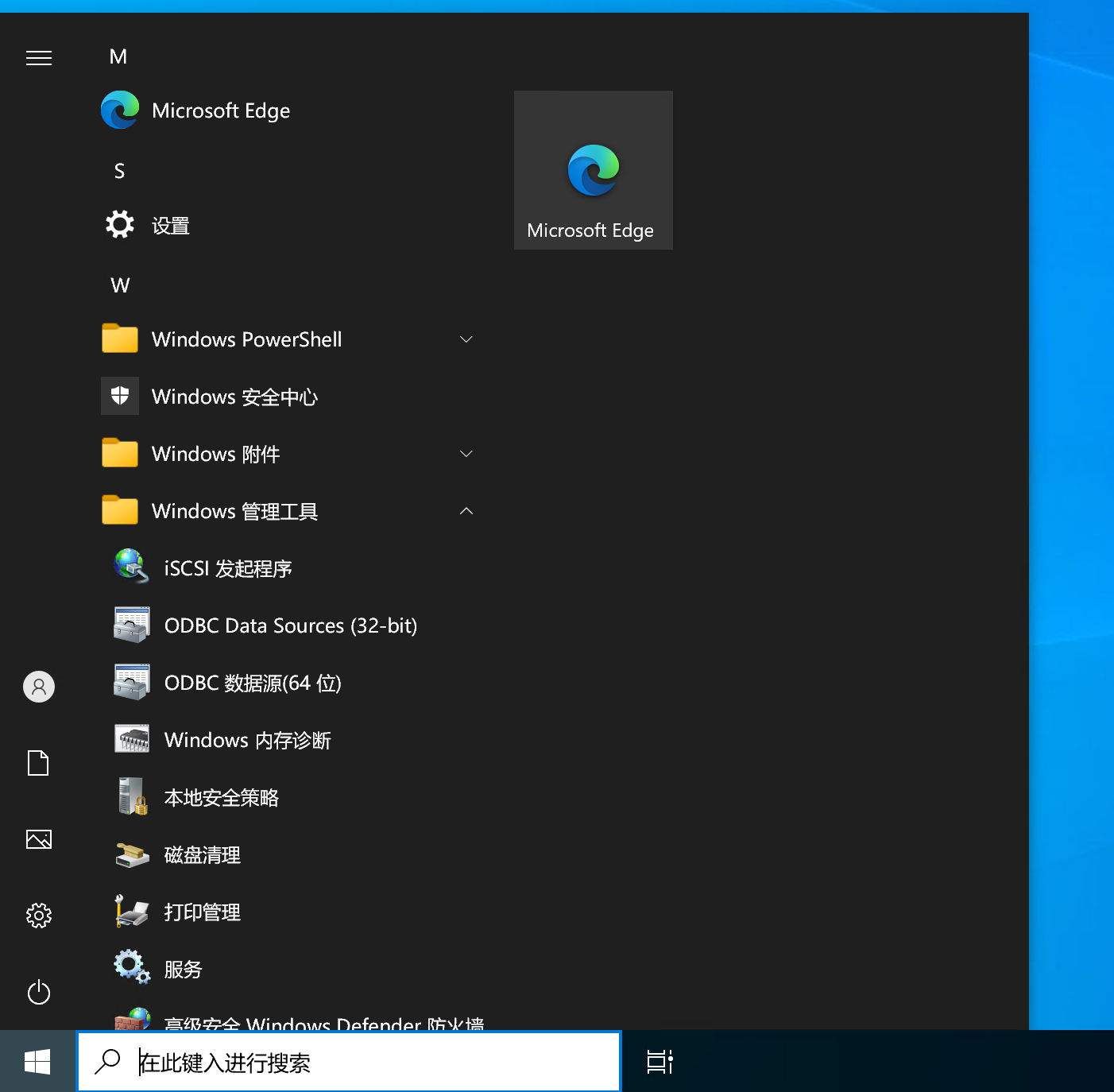Viewport: 1114px width, 1092px height.
Task: Launch the Windows 内存诊断 icon
Action: pos(132,739)
